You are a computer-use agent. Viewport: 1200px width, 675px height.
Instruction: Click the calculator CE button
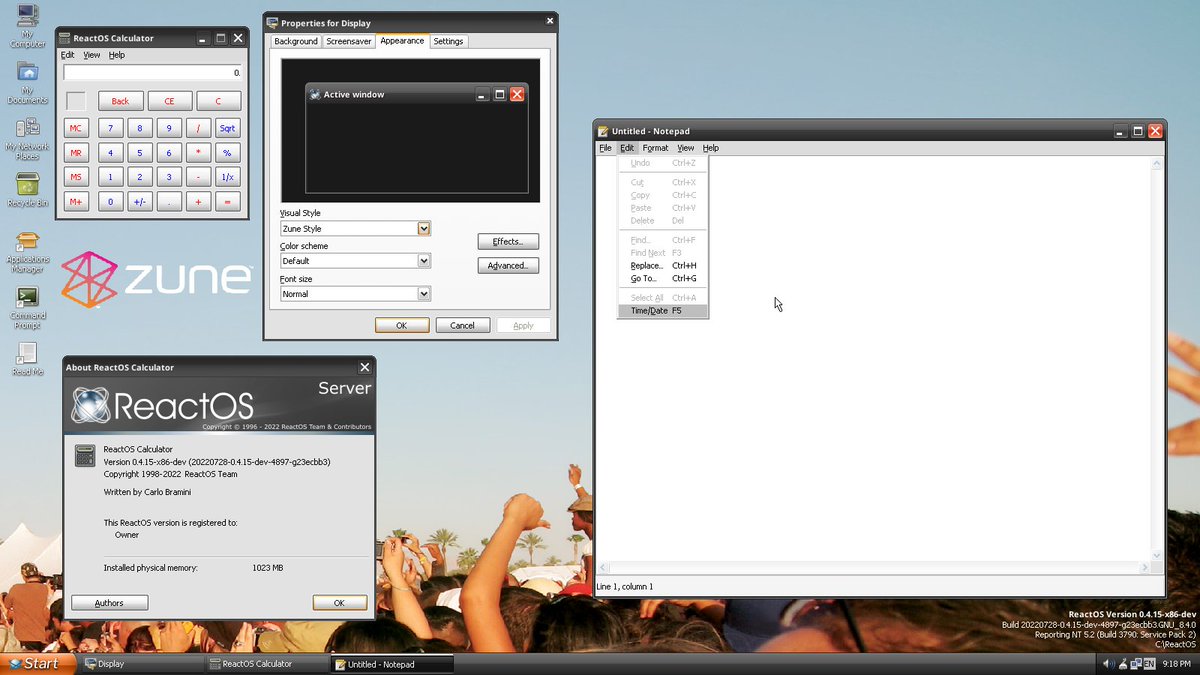(169, 101)
